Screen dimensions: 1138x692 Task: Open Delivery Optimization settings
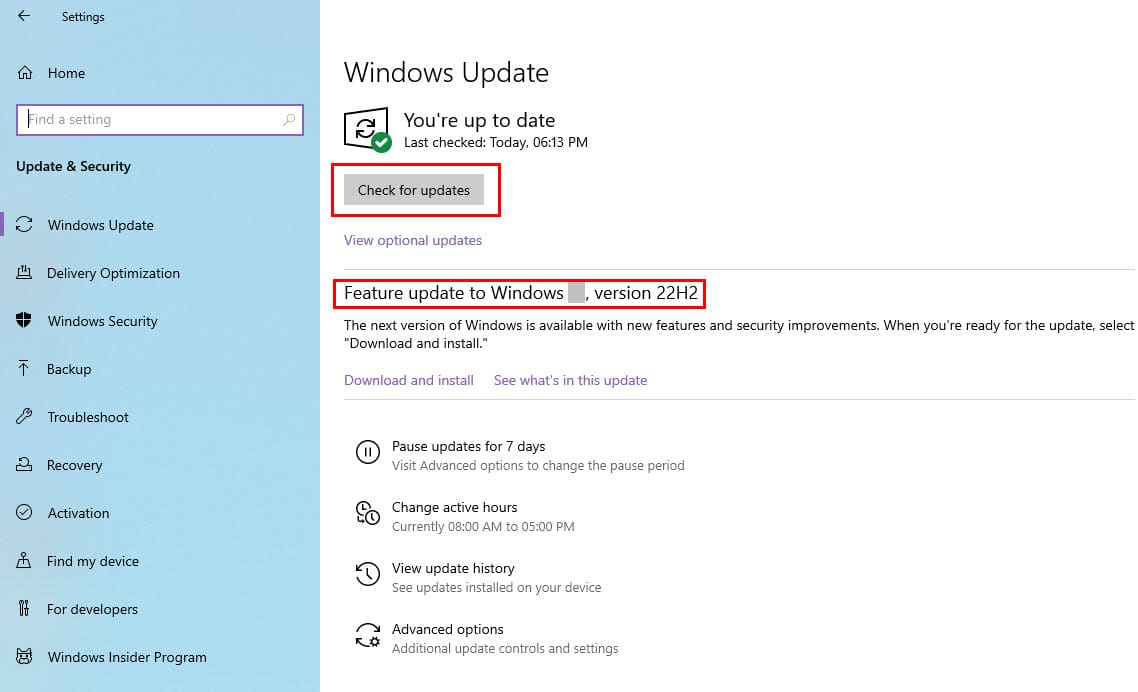click(113, 273)
